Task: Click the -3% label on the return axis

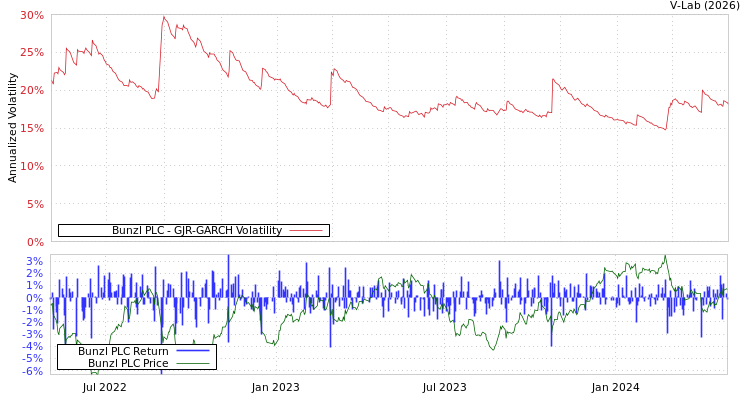Action: (33, 334)
